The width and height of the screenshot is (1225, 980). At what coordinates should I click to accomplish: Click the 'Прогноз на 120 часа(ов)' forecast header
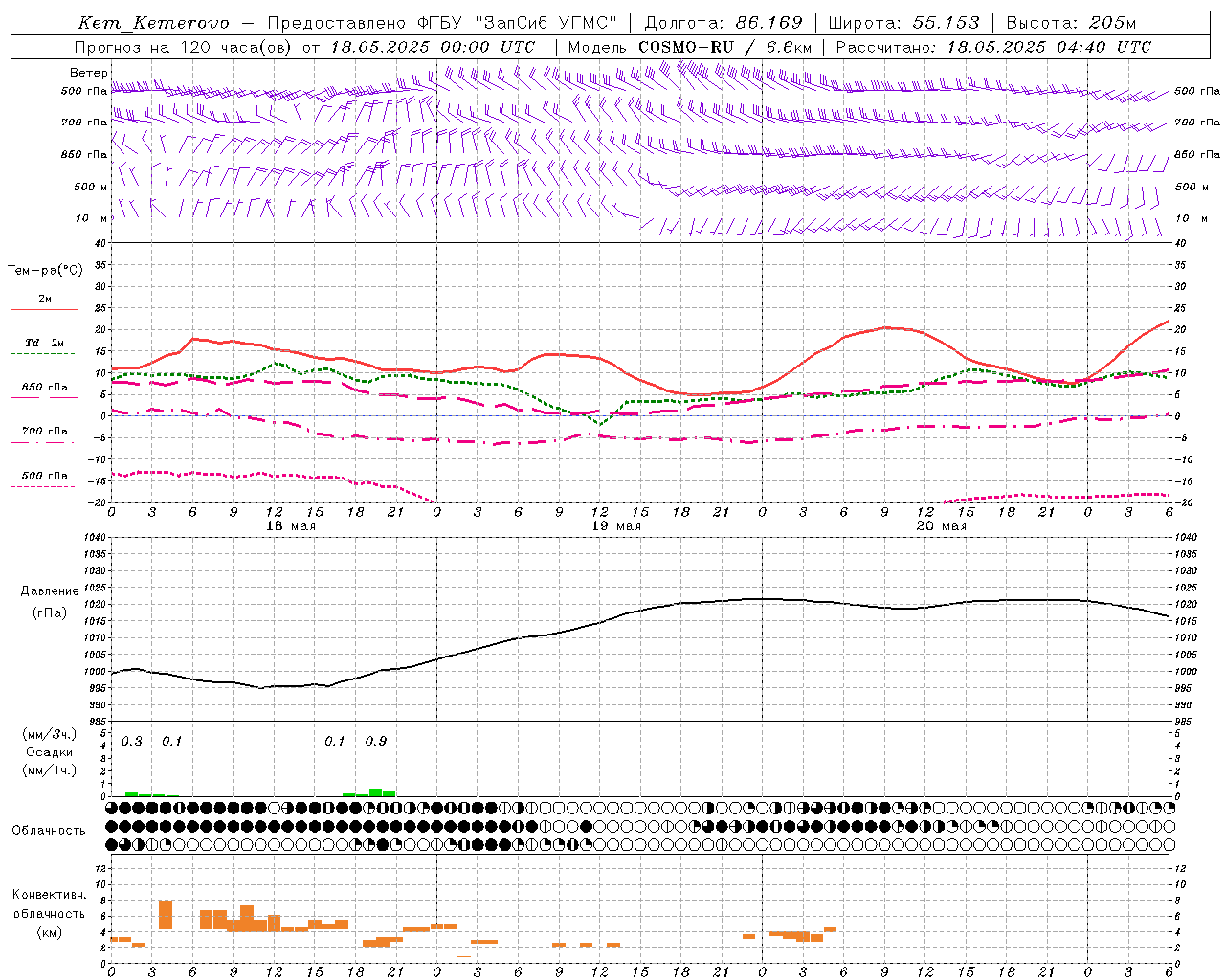(x=184, y=47)
